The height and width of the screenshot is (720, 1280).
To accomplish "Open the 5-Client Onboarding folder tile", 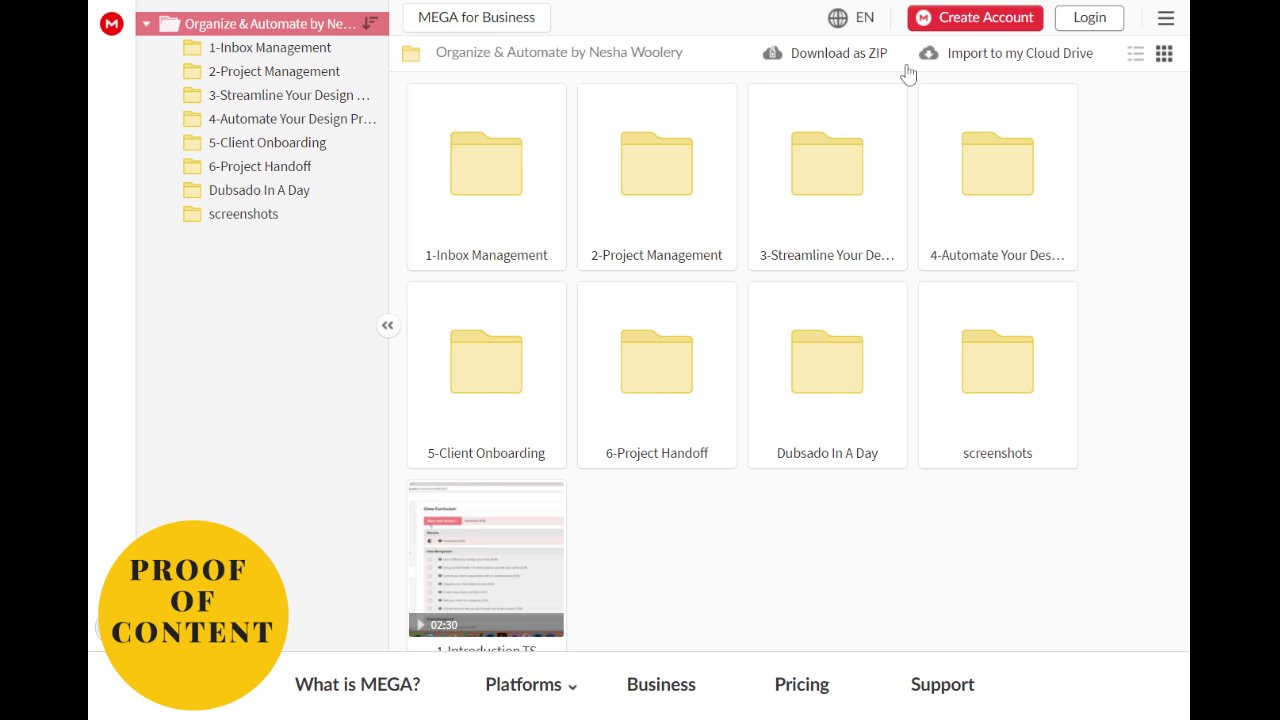I will pos(486,375).
